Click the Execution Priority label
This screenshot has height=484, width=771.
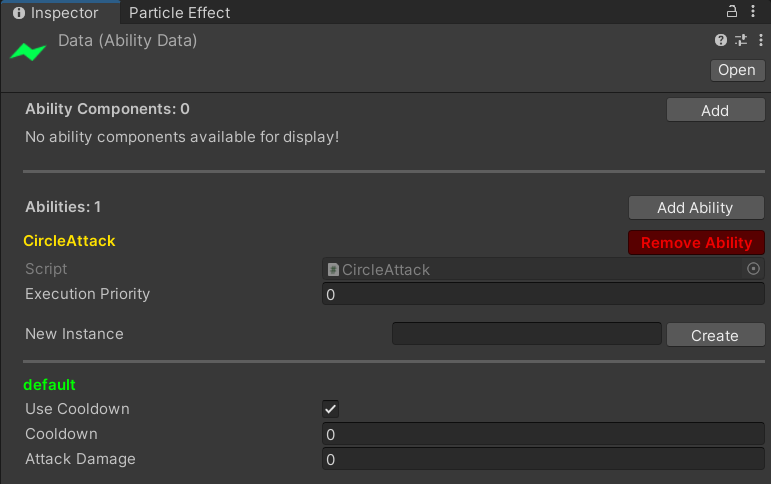[x=88, y=294]
